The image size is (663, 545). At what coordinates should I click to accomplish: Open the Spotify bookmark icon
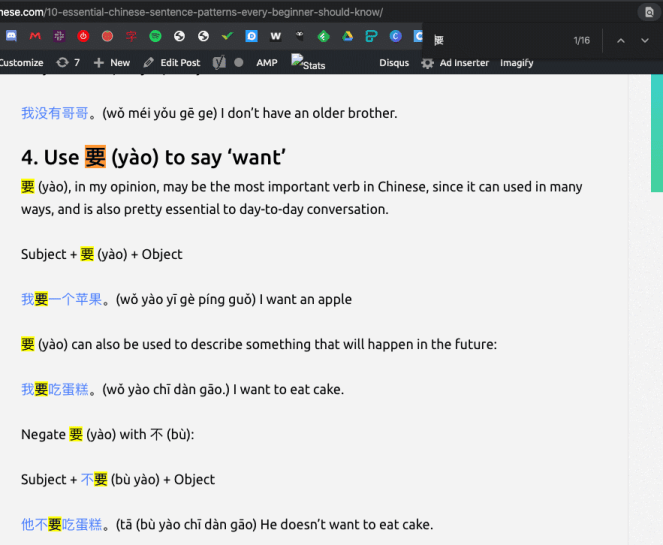click(155, 37)
